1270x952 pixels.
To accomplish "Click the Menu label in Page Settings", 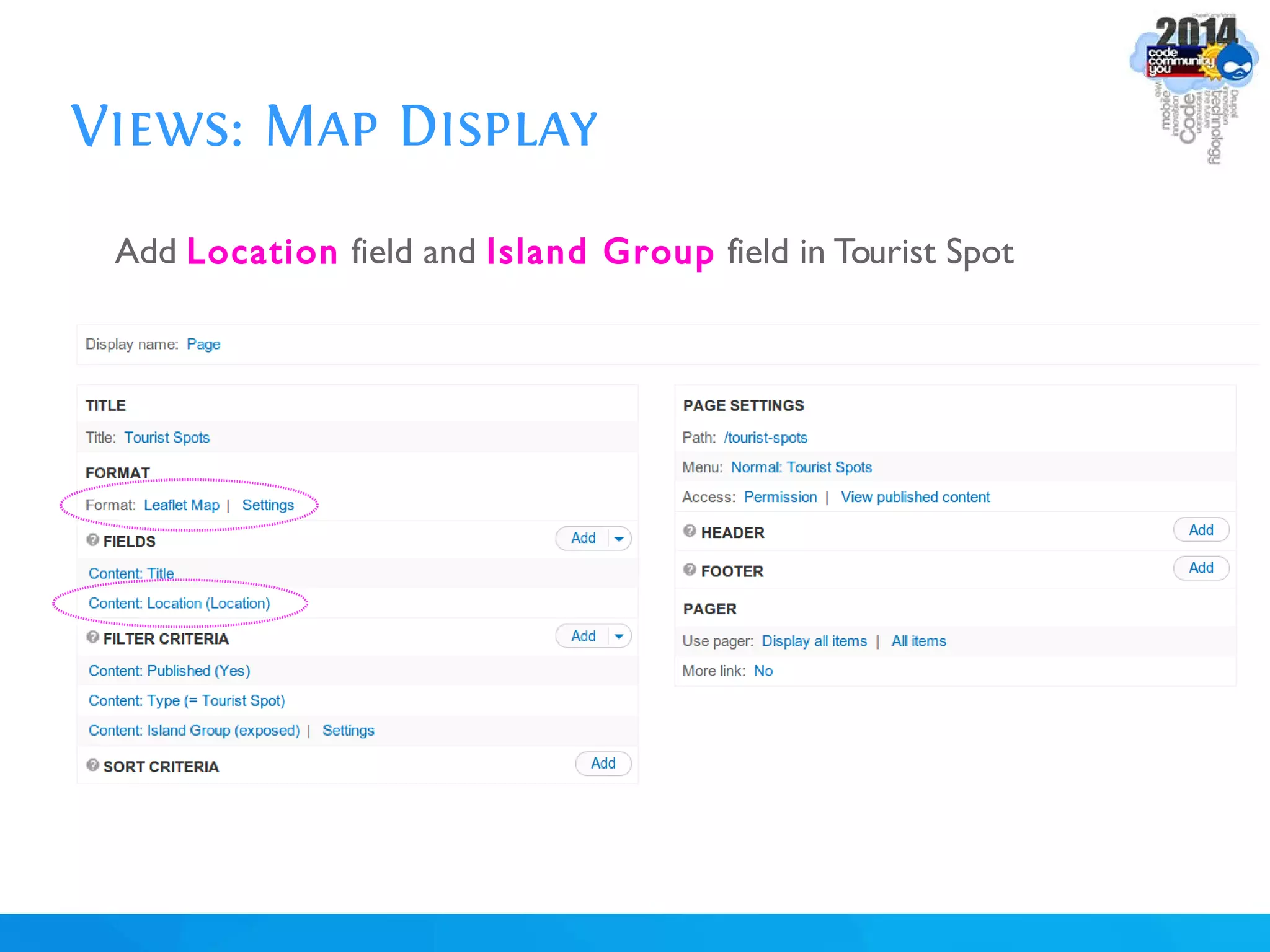I will pos(703,467).
